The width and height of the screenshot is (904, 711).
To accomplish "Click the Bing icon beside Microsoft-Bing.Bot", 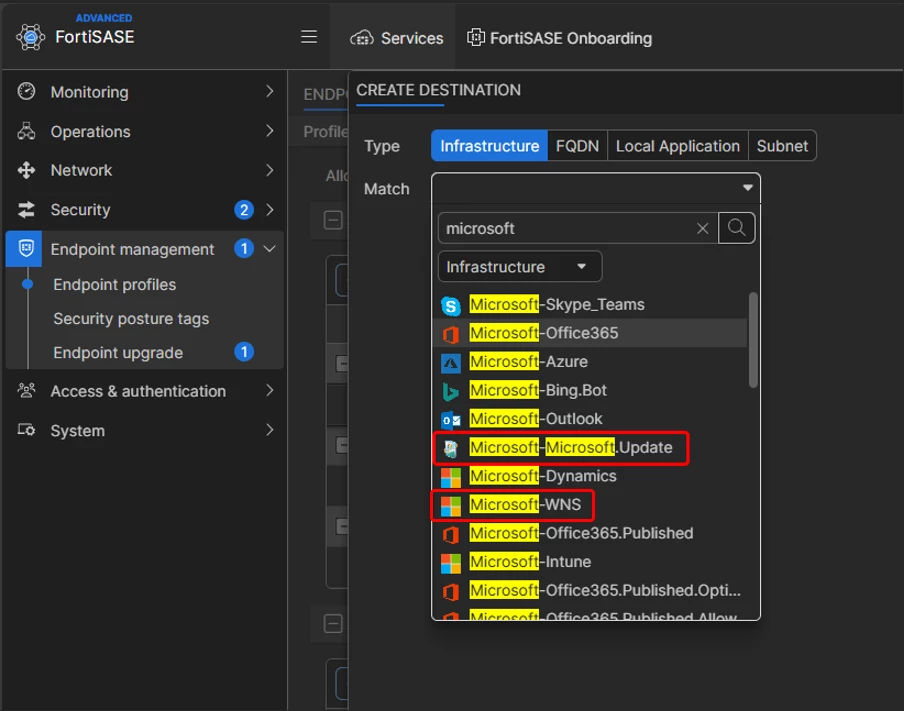I will click(451, 391).
